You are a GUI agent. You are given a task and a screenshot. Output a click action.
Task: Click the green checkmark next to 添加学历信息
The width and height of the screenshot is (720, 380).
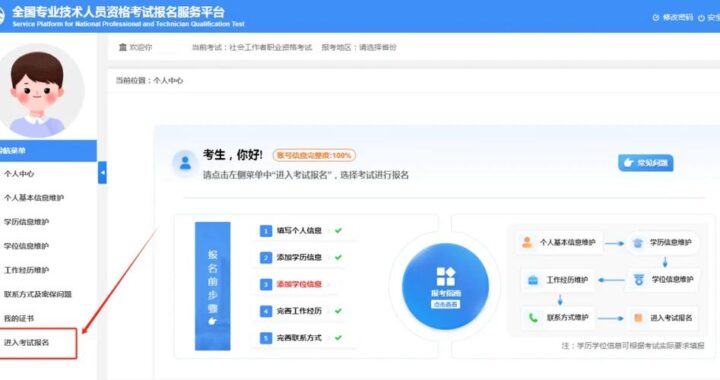[338, 257]
